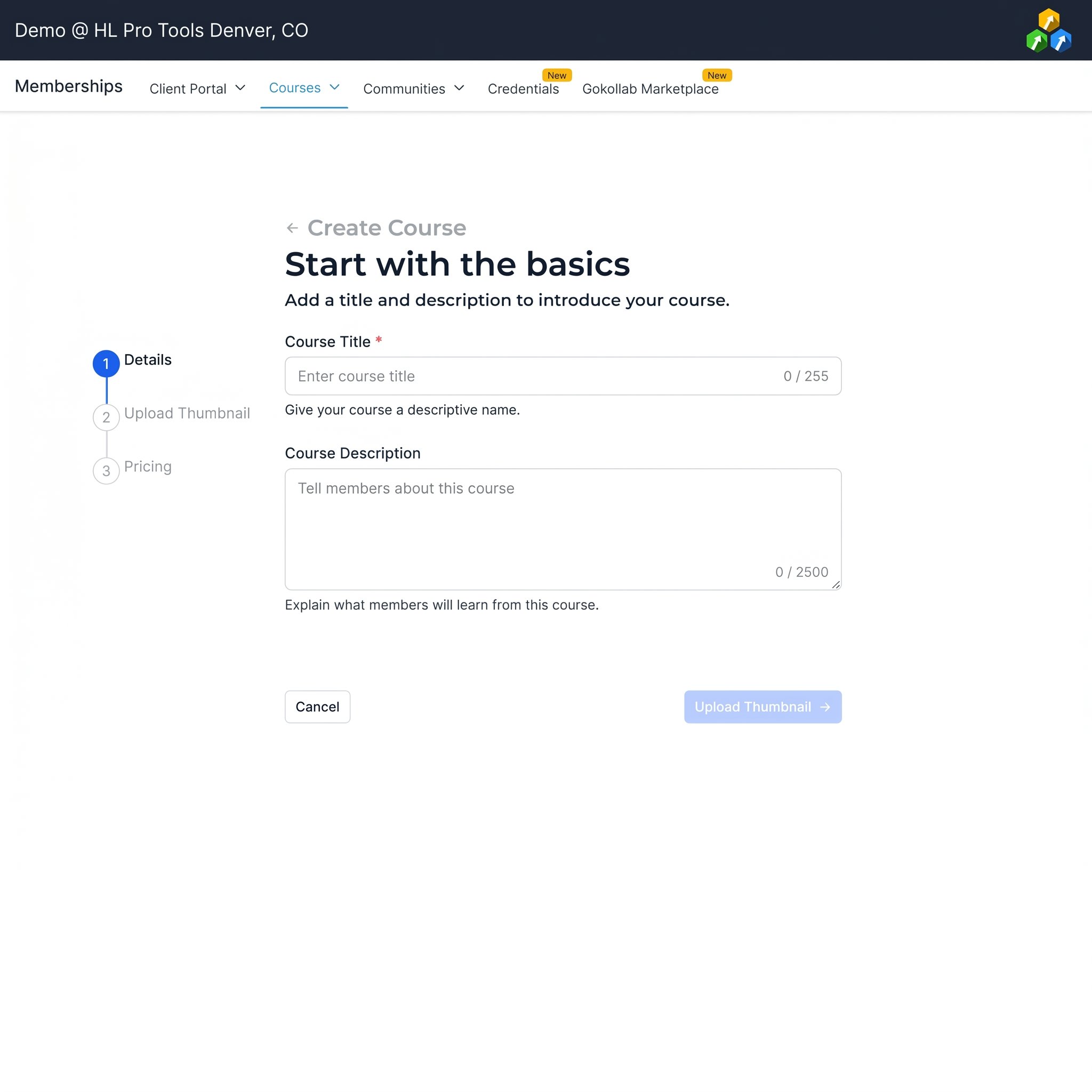Click 'Explain what members will learn' hint
Viewport: 1092px width, 1092px height.
442,605
